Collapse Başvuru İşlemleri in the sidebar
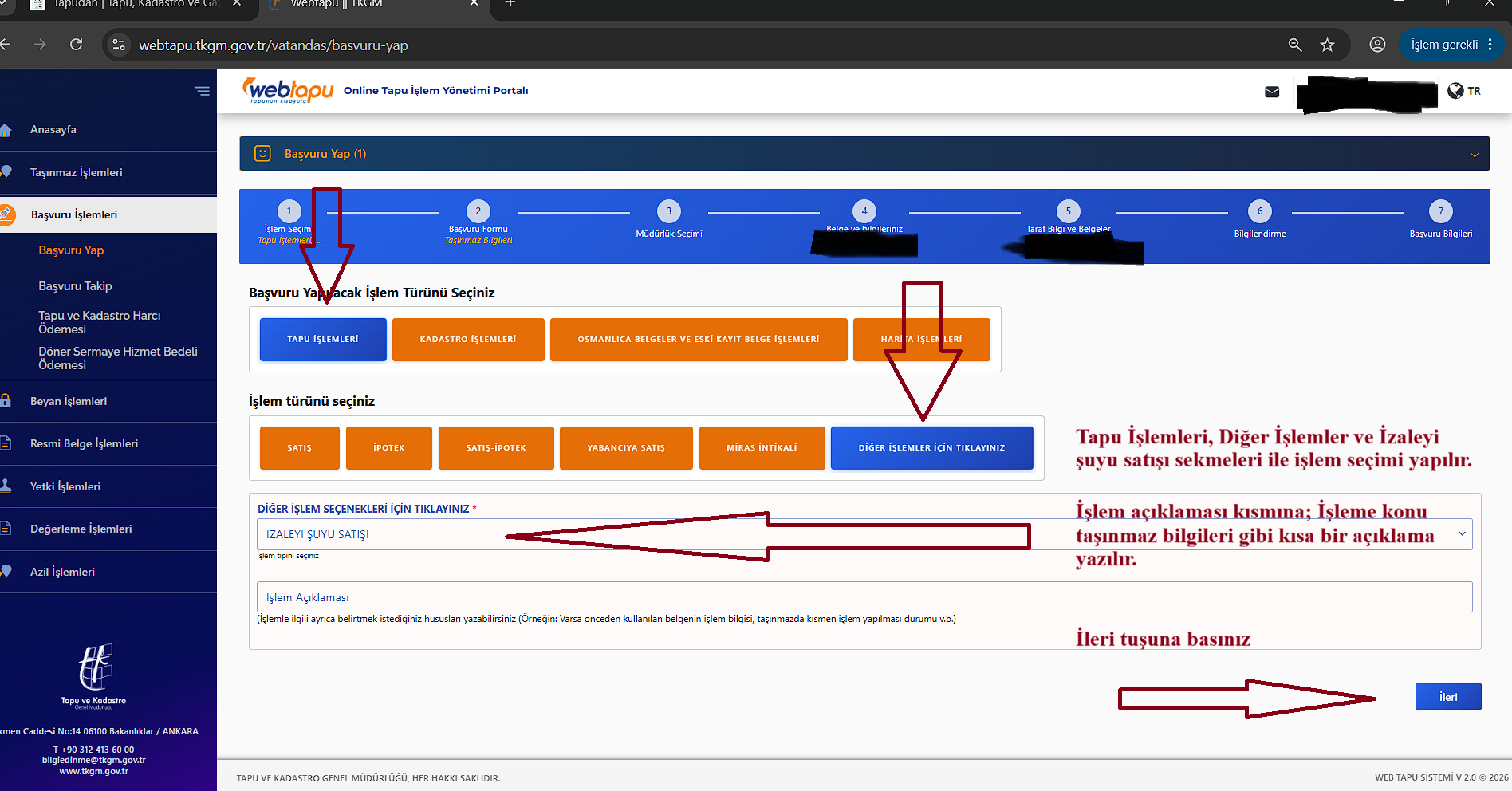1512x791 pixels. point(108,214)
